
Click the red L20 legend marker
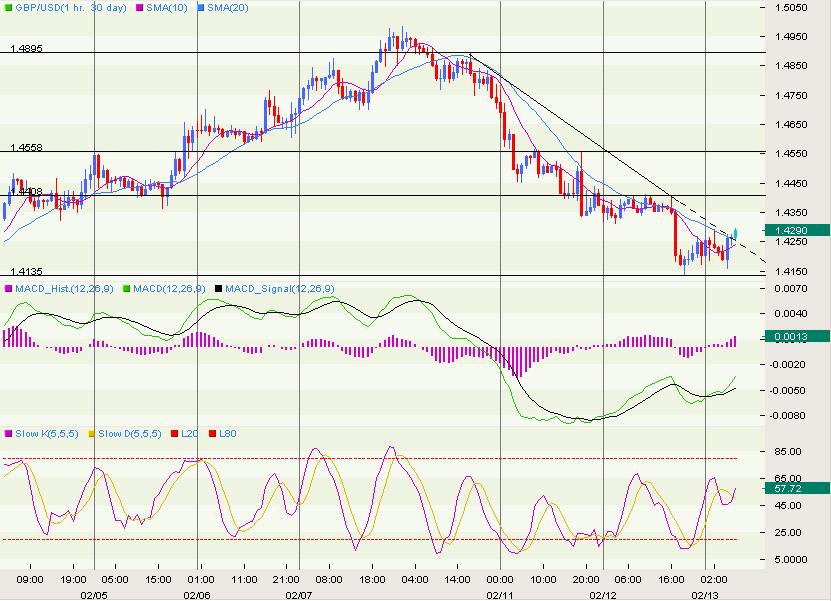[x=174, y=434]
